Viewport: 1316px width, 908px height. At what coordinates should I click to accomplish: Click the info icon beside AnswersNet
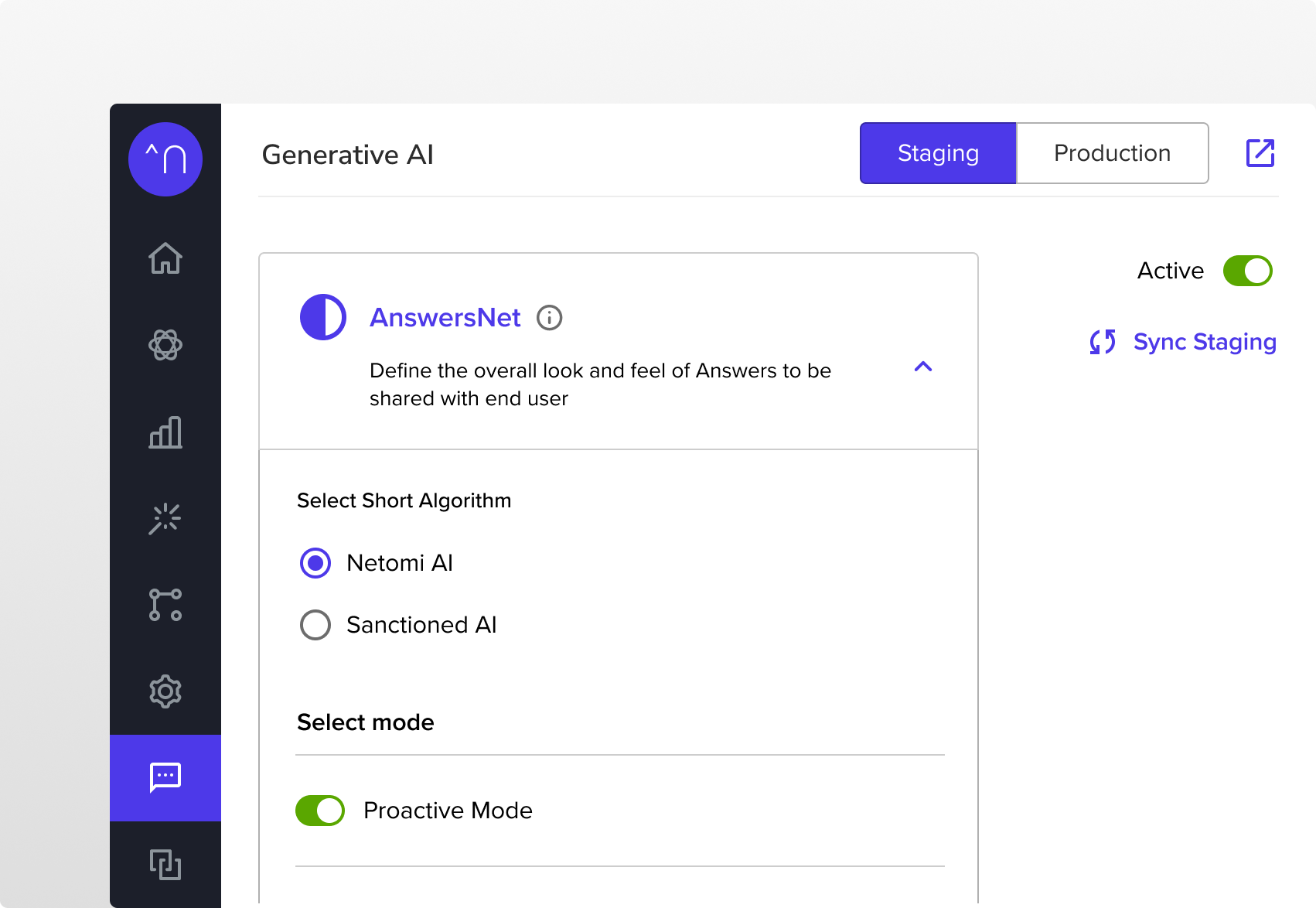click(550, 318)
